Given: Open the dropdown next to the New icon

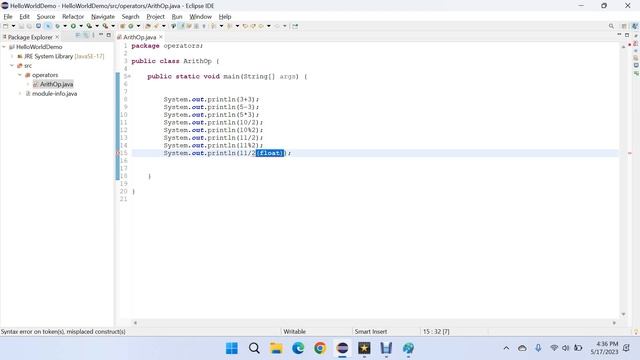Looking at the screenshot, I should click(x=13, y=26).
